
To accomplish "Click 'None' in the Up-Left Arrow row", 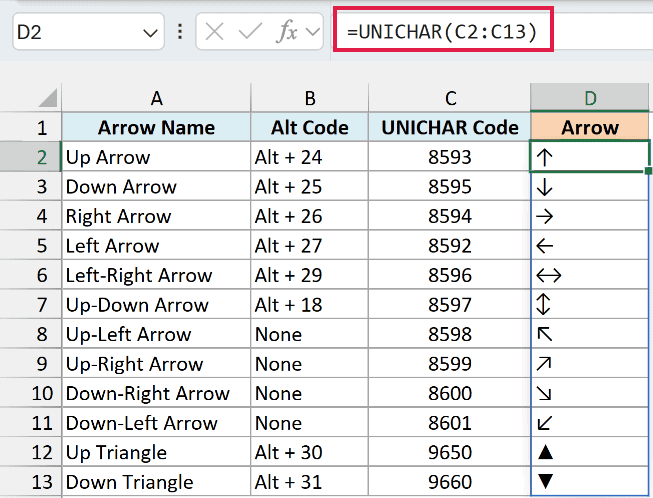I will (x=309, y=334).
